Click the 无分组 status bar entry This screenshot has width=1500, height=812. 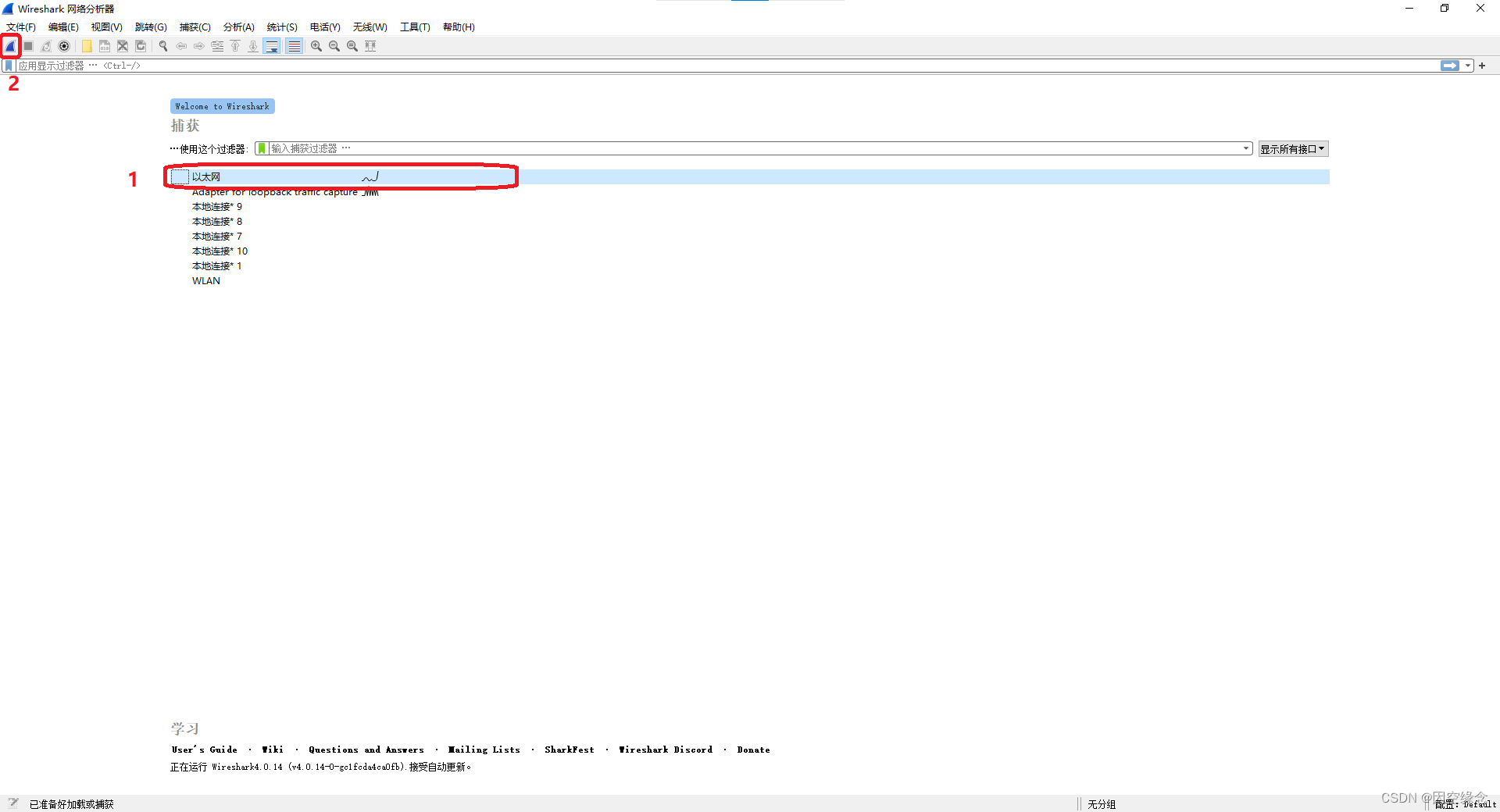[x=1102, y=804]
